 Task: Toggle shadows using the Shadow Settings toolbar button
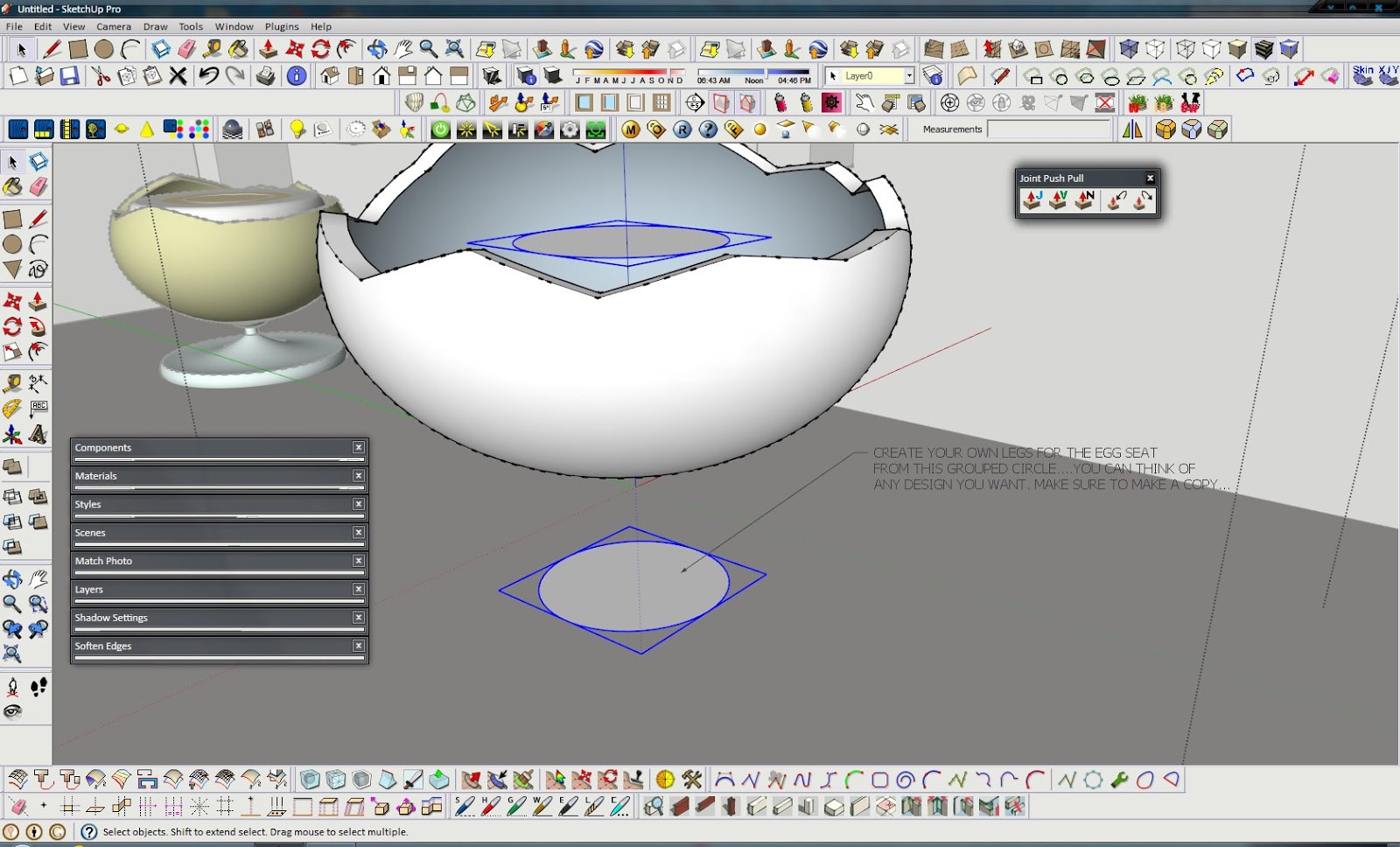[x=551, y=76]
